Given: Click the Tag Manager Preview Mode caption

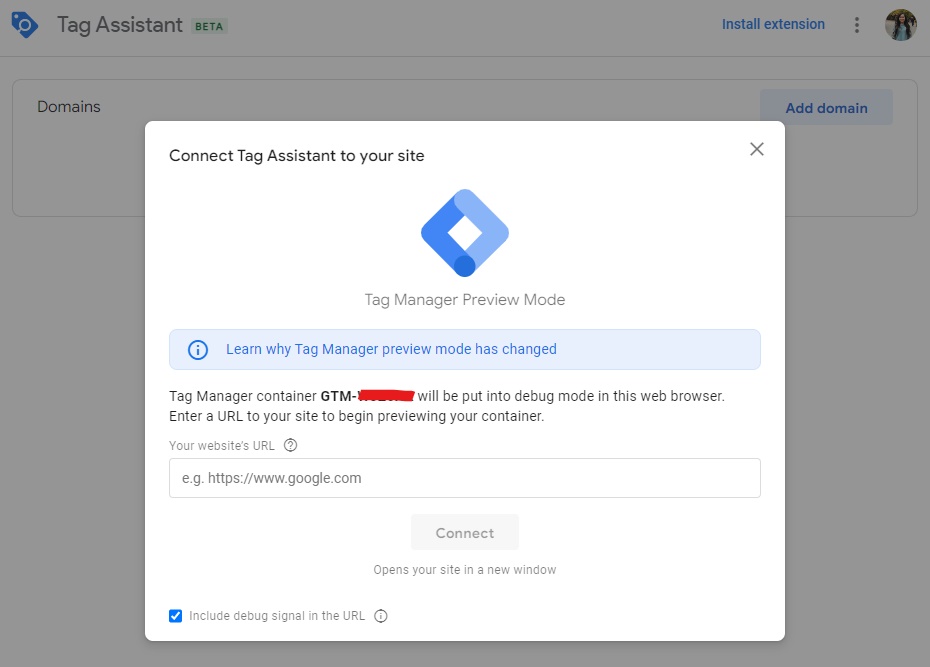Looking at the screenshot, I should pos(465,300).
